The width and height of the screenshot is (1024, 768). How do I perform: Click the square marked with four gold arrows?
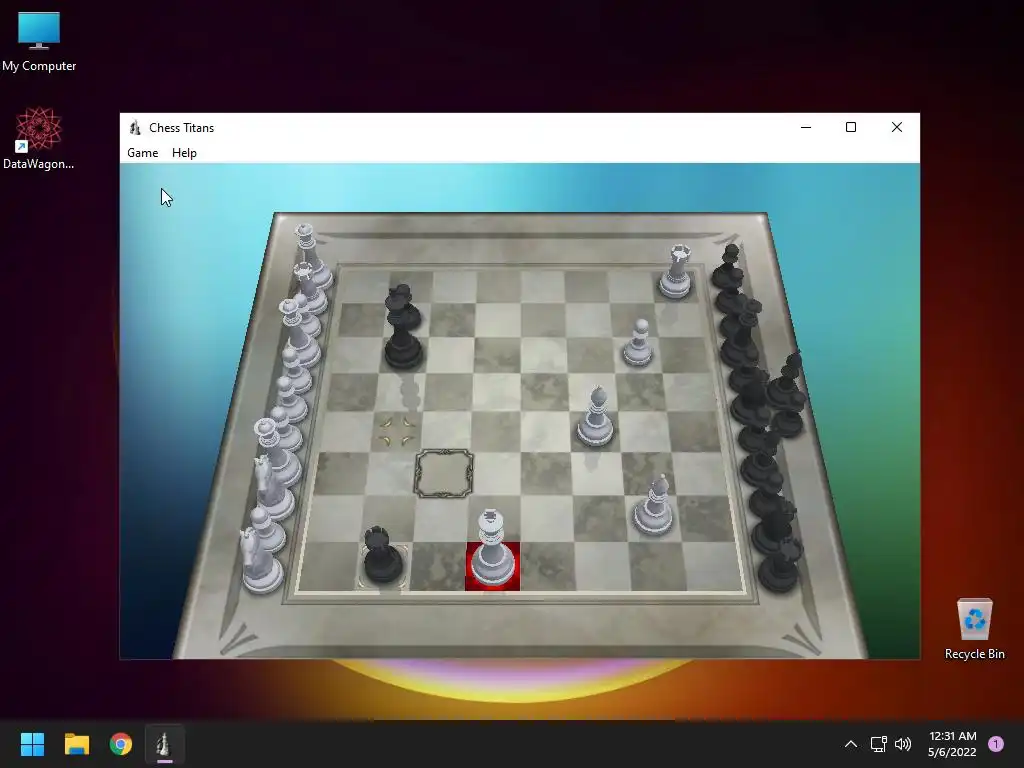398,432
